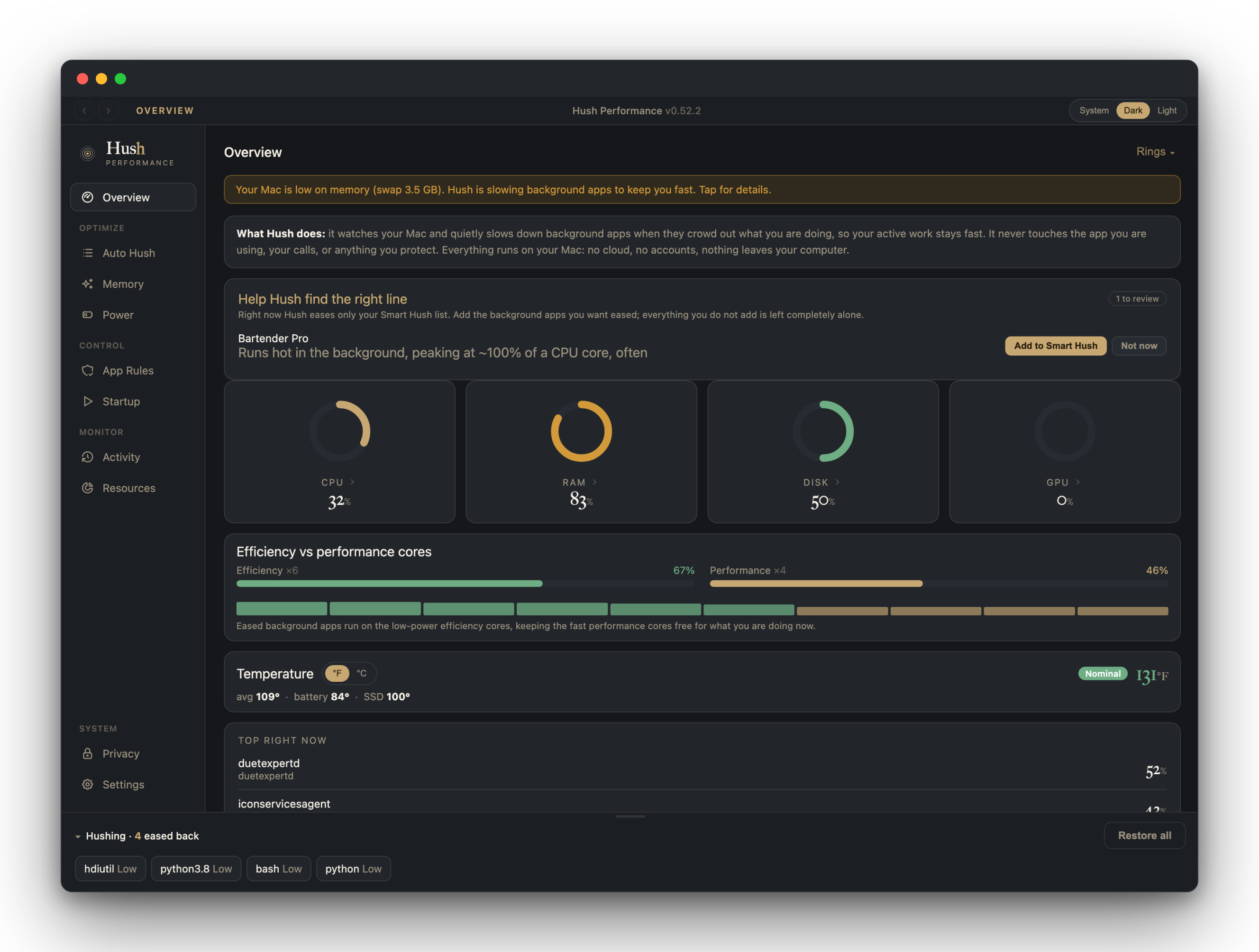Click the 1 to review badge

tap(1137, 298)
